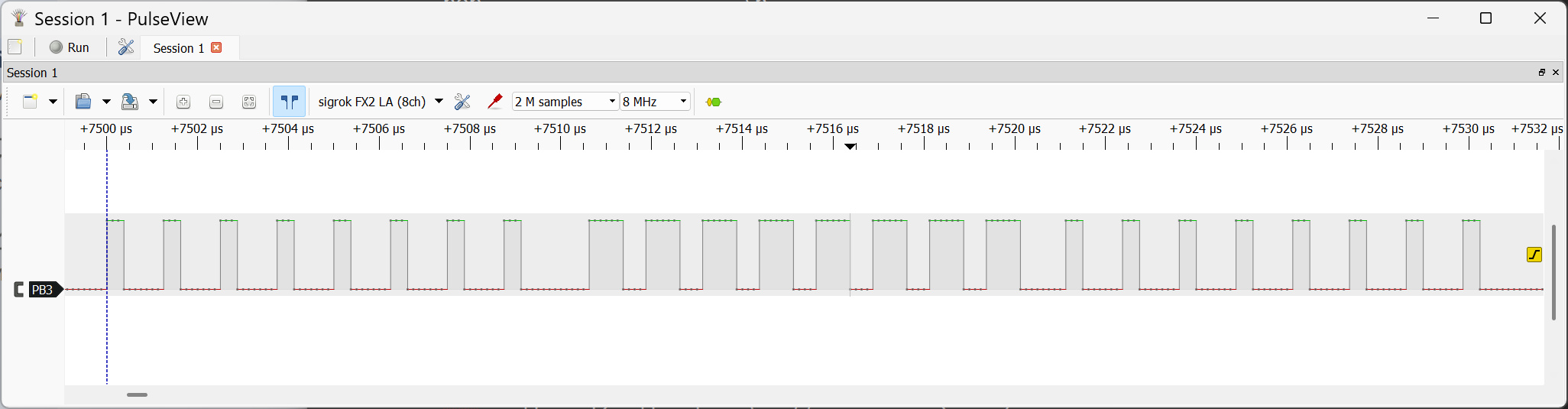Screen dimensions: 1568x409
Task: Zoom out of the waveform
Action: click(216, 102)
